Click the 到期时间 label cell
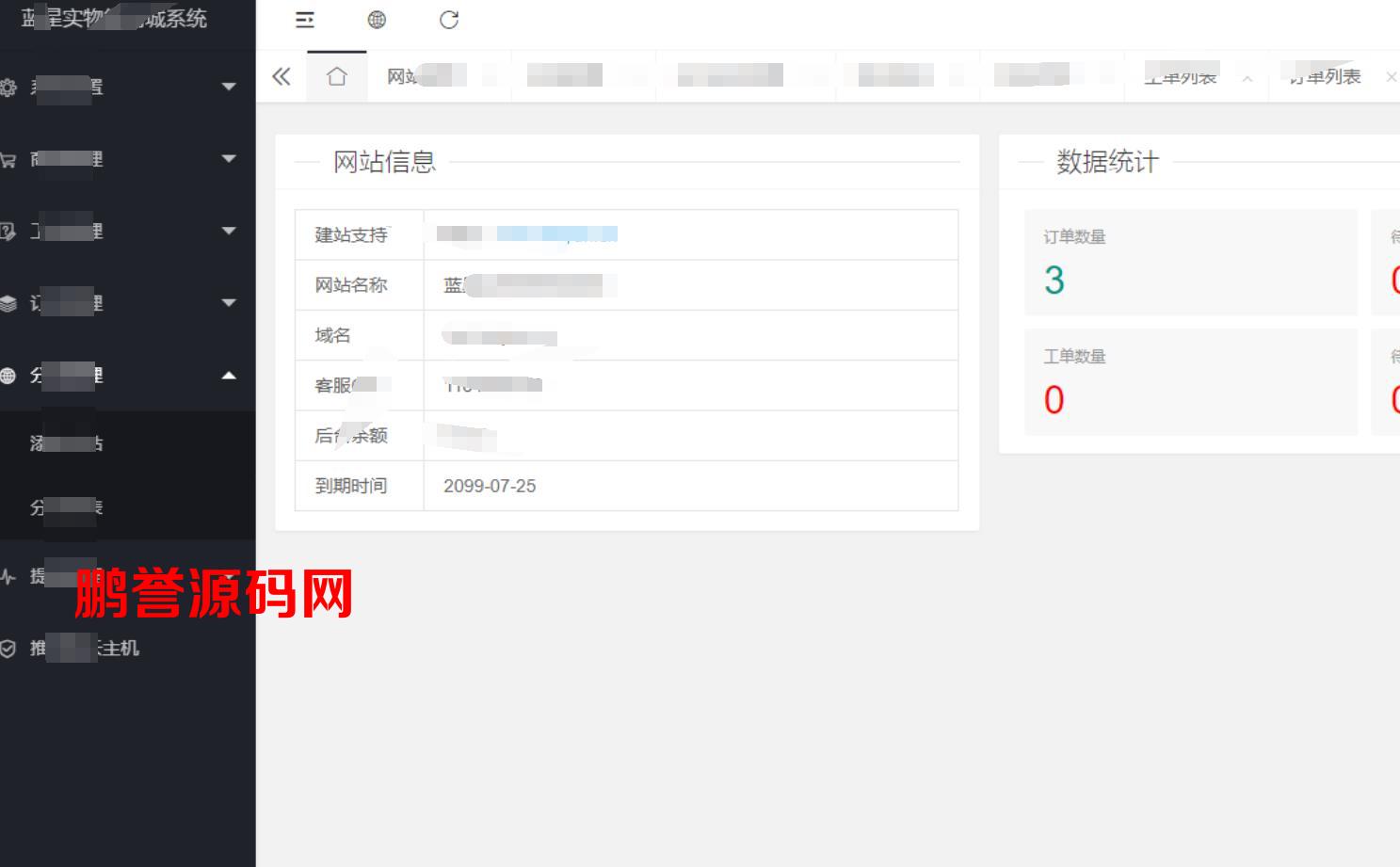This screenshot has width=1400, height=867. click(x=360, y=486)
